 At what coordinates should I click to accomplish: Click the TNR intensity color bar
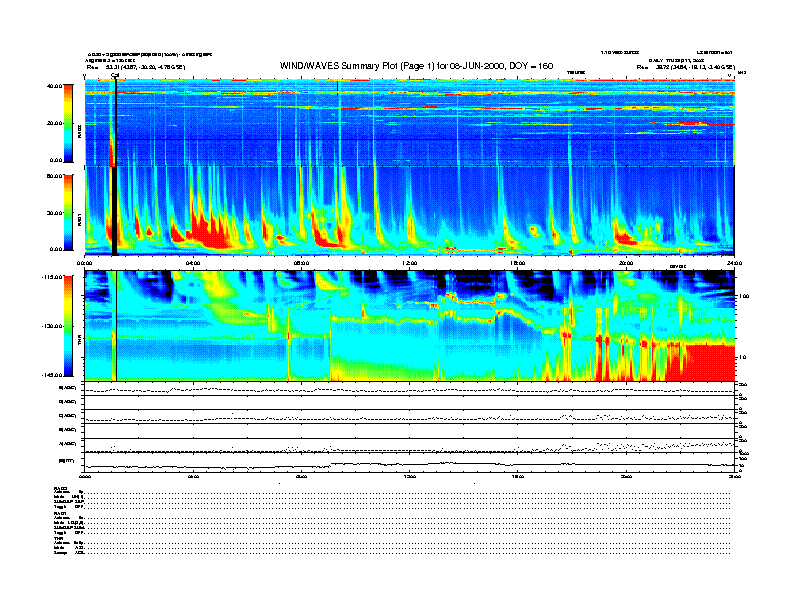click(x=68, y=326)
